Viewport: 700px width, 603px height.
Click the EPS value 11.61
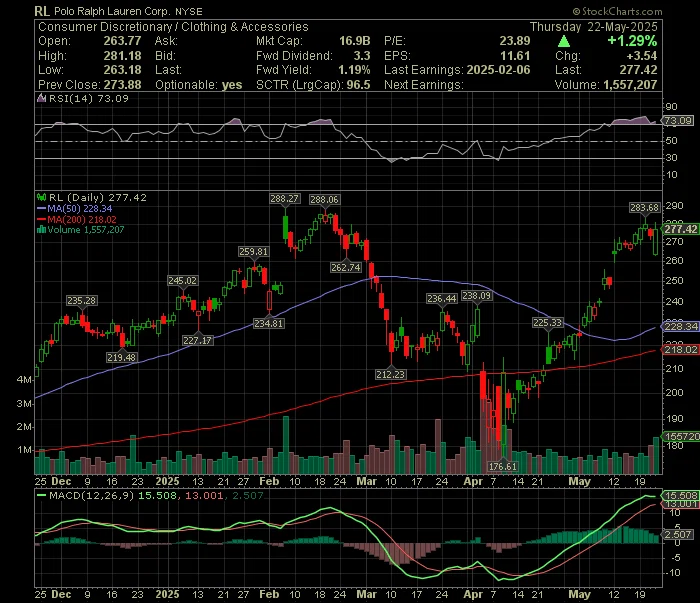pyautogui.click(x=515, y=56)
